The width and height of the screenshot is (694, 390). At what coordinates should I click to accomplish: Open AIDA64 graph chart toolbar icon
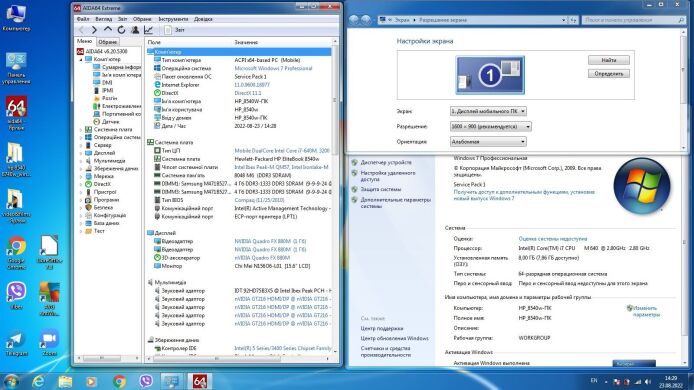pos(148,30)
